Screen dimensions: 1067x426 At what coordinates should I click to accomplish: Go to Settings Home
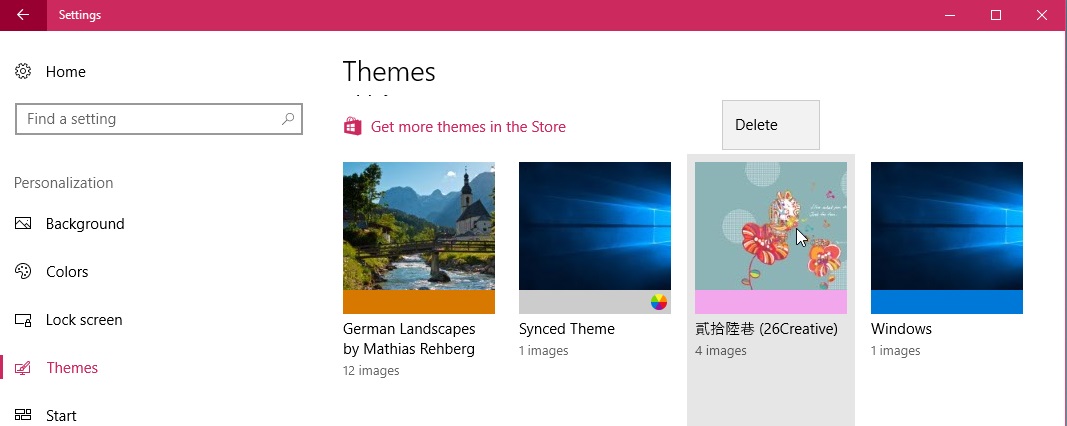coord(66,71)
